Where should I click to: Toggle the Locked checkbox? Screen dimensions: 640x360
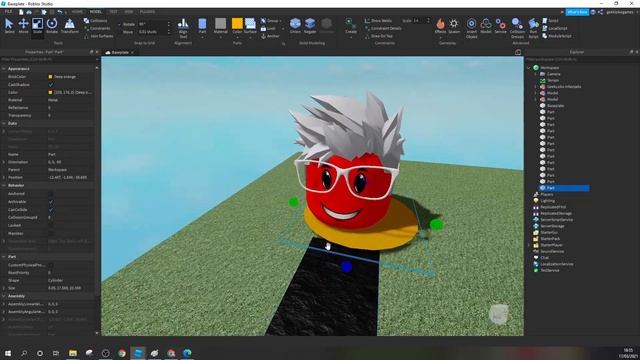coord(51,225)
